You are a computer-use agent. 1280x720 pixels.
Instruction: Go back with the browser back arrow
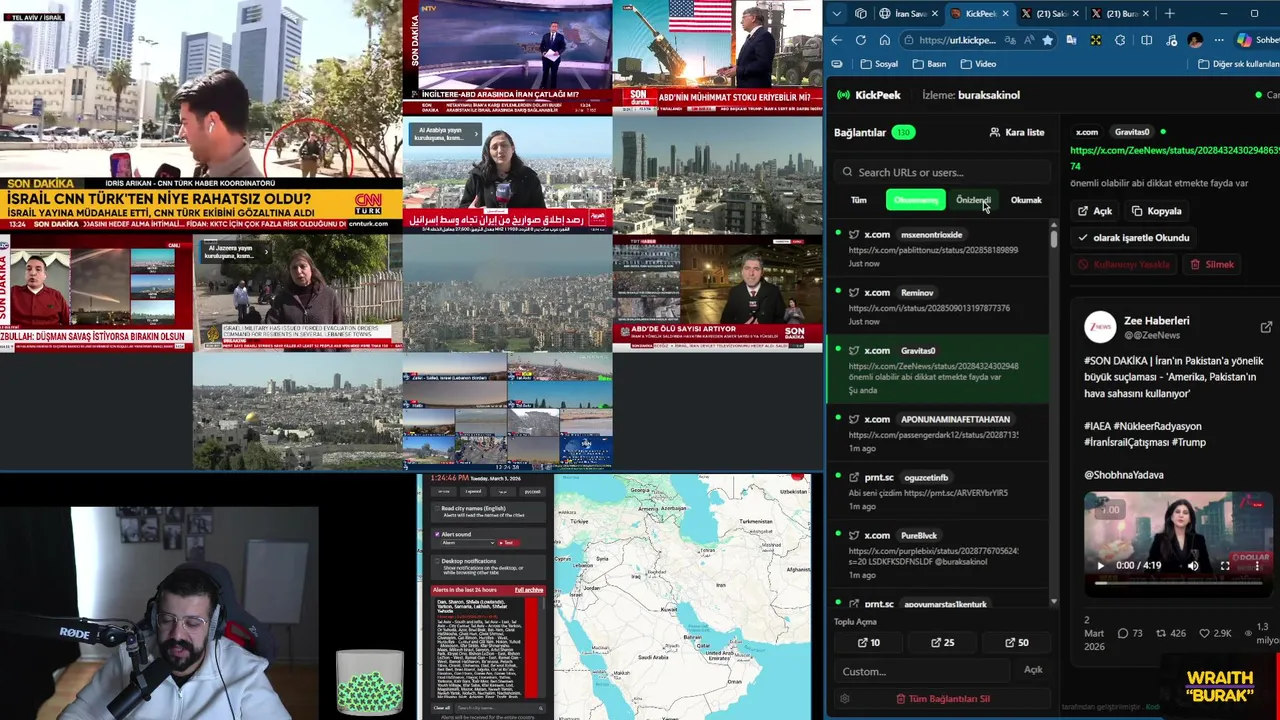(x=837, y=40)
